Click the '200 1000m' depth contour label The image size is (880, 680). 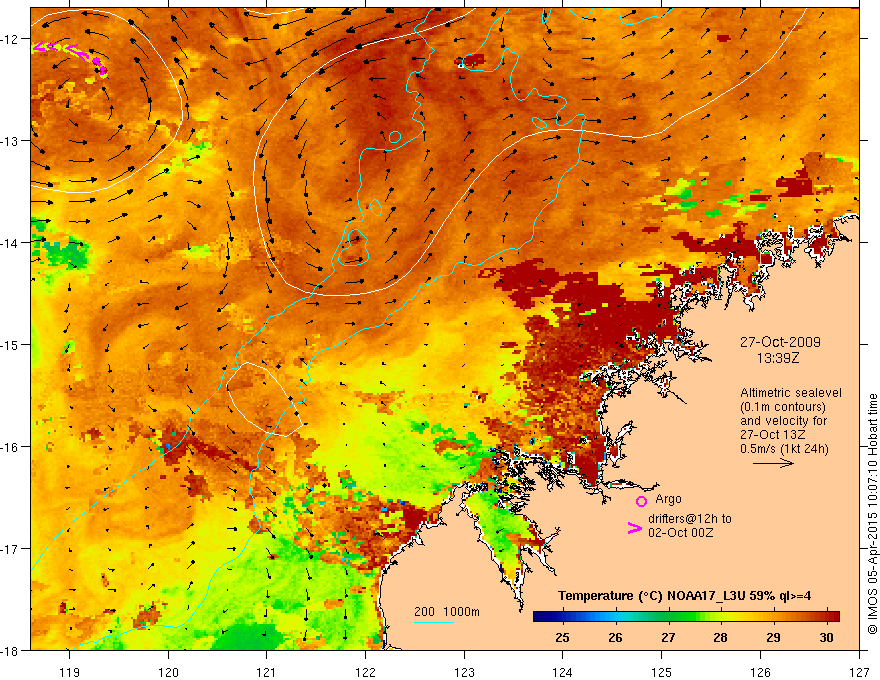pyautogui.click(x=447, y=612)
